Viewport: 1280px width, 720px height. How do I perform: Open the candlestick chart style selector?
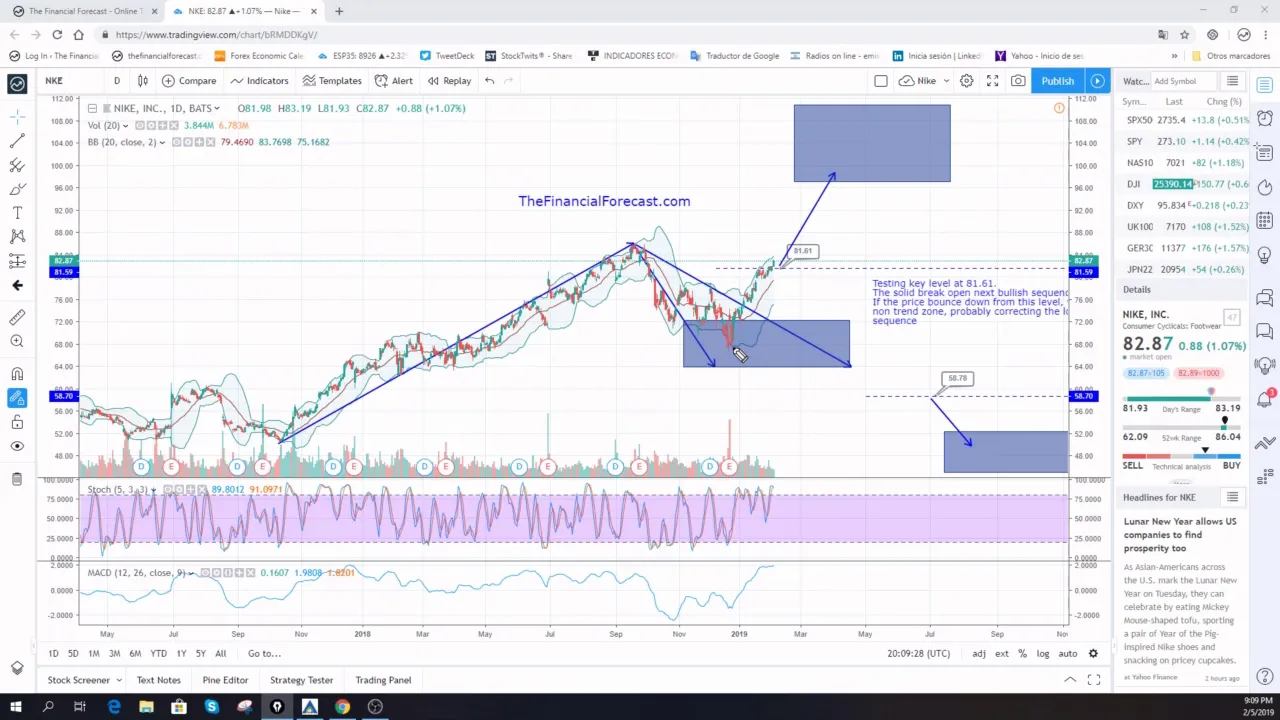click(x=143, y=81)
